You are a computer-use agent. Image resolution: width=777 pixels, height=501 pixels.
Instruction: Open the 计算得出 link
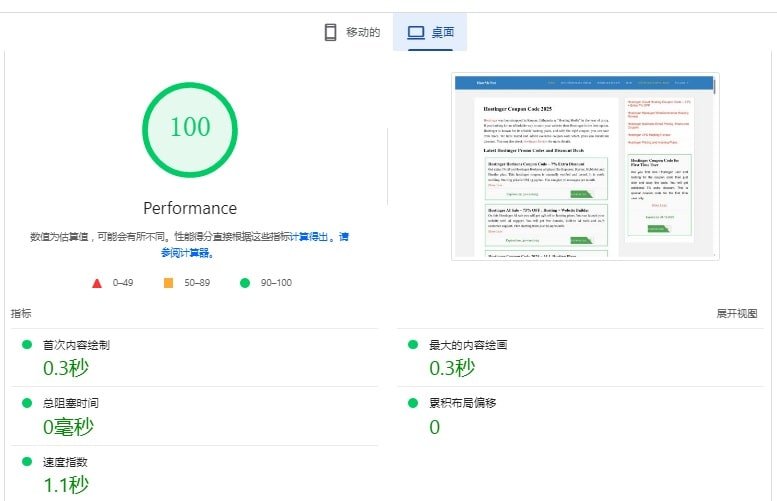(x=309, y=237)
